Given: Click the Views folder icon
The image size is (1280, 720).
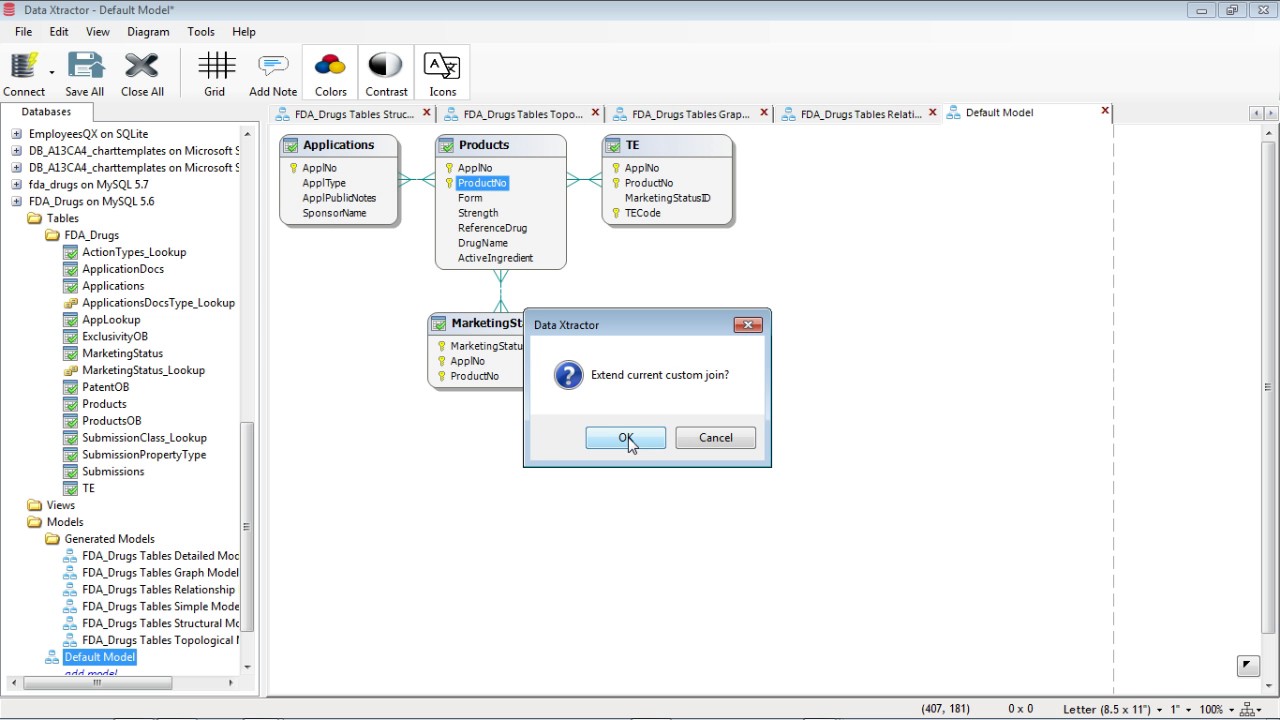Looking at the screenshot, I should [35, 505].
